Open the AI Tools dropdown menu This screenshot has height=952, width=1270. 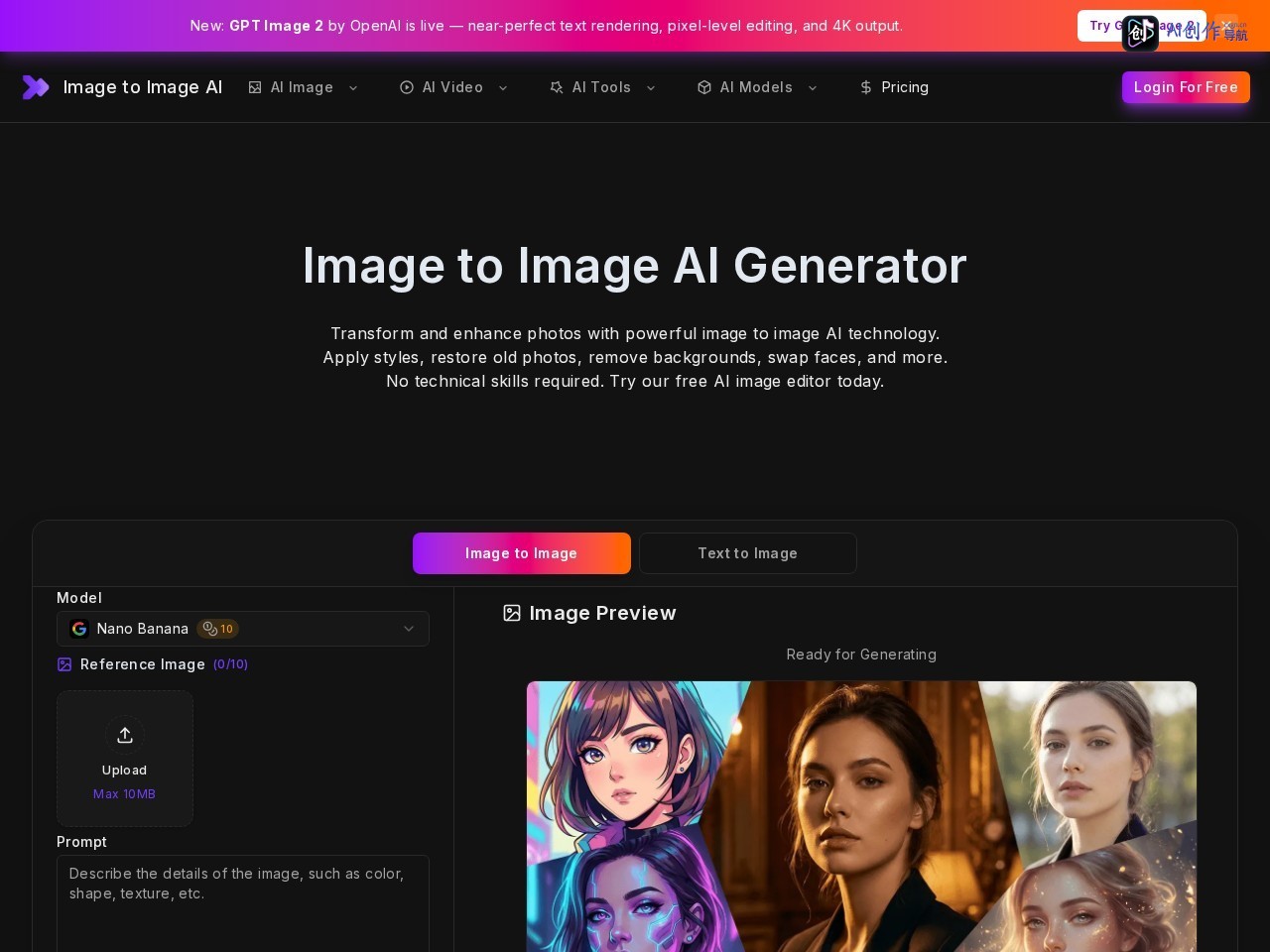point(602,87)
